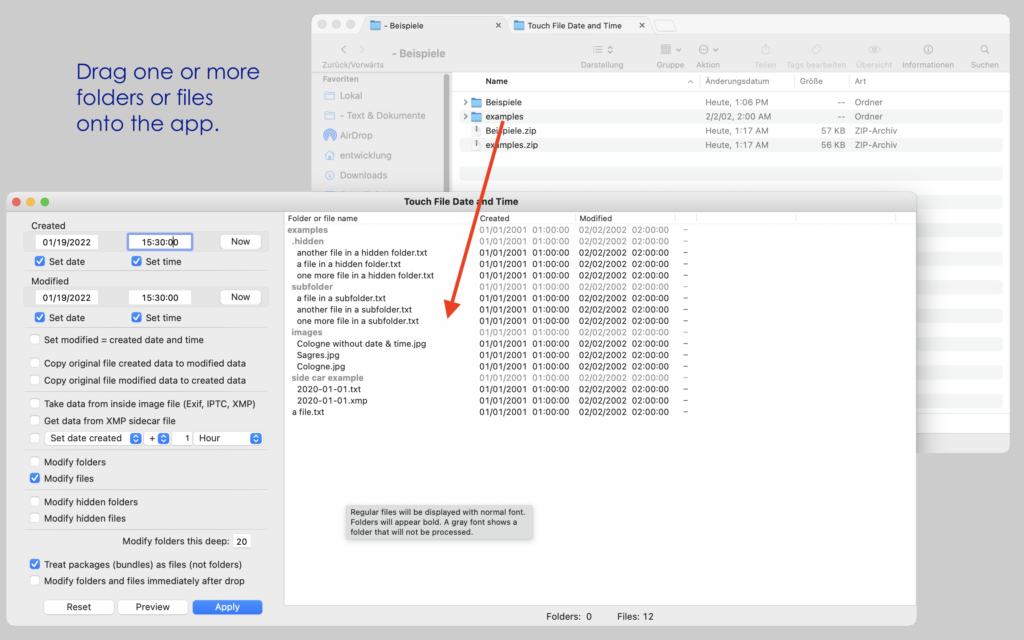This screenshot has width=1024, height=640.
Task: Enable 'Copy original file modified data to created data'
Action: [x=35, y=380]
